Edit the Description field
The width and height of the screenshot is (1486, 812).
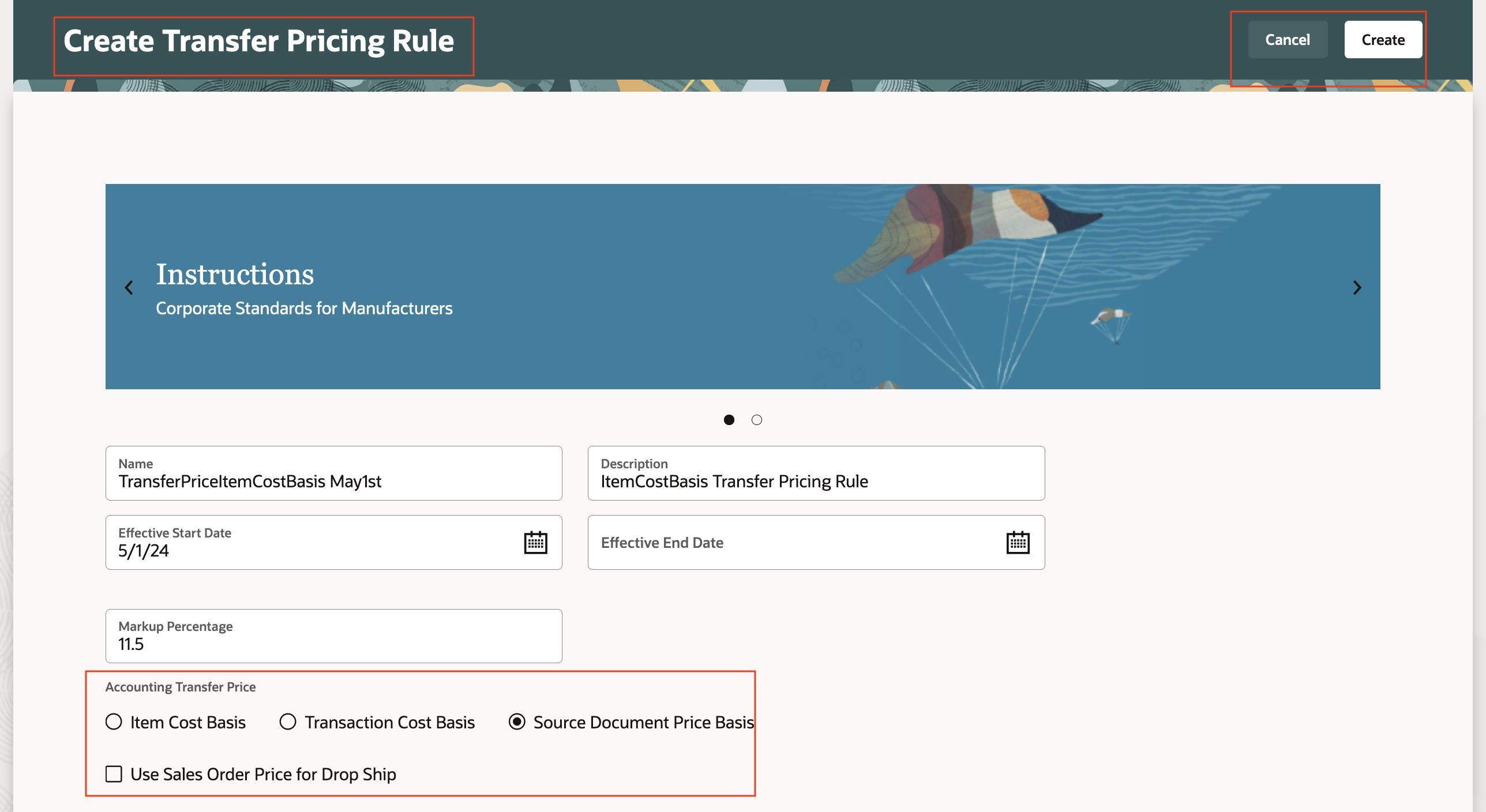[x=815, y=481]
